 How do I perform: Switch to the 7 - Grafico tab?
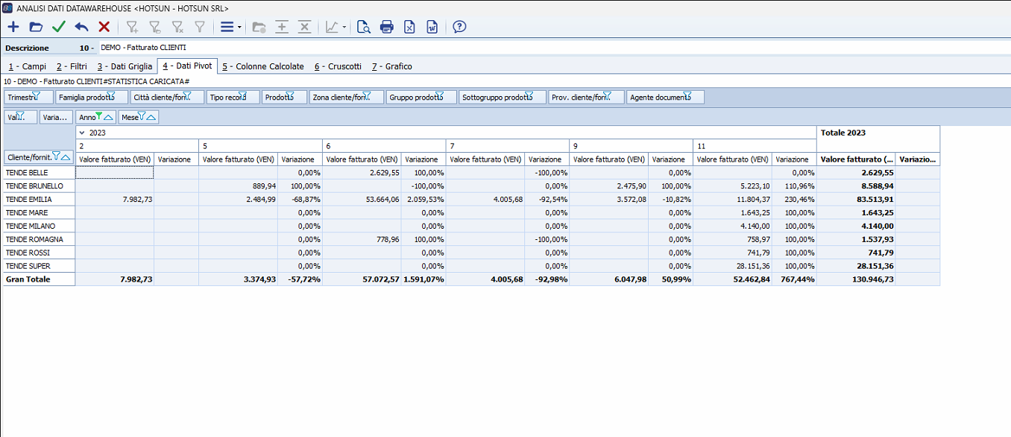tap(391, 66)
